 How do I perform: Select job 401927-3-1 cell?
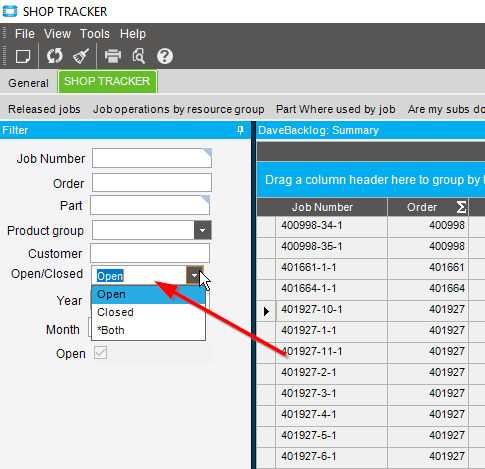click(x=331, y=394)
